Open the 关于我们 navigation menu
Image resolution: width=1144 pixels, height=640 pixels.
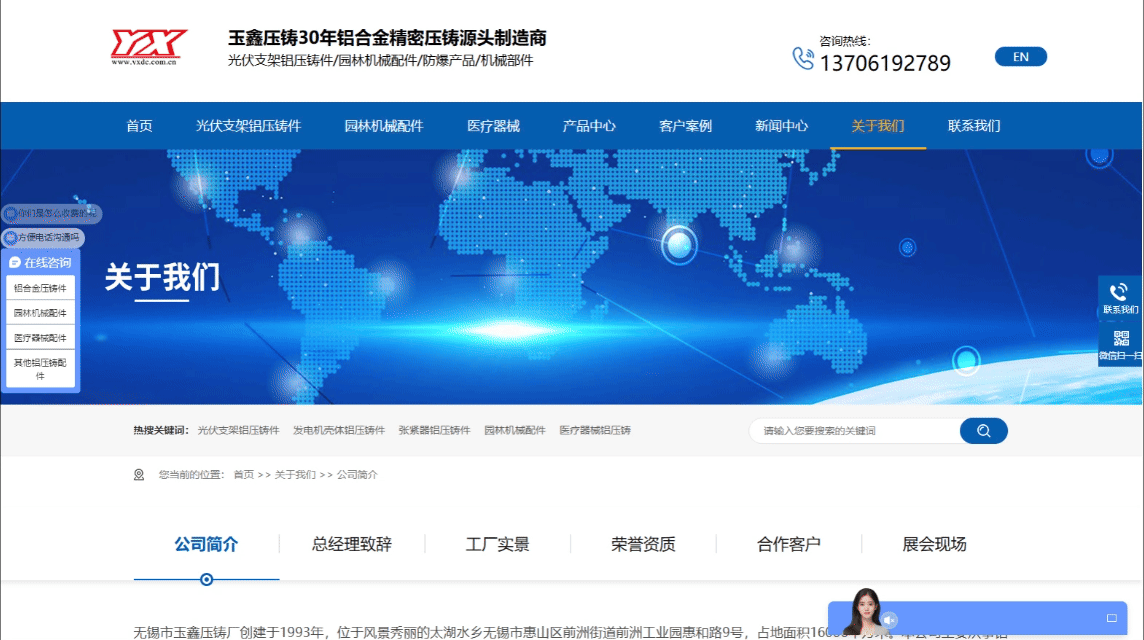tap(877, 125)
